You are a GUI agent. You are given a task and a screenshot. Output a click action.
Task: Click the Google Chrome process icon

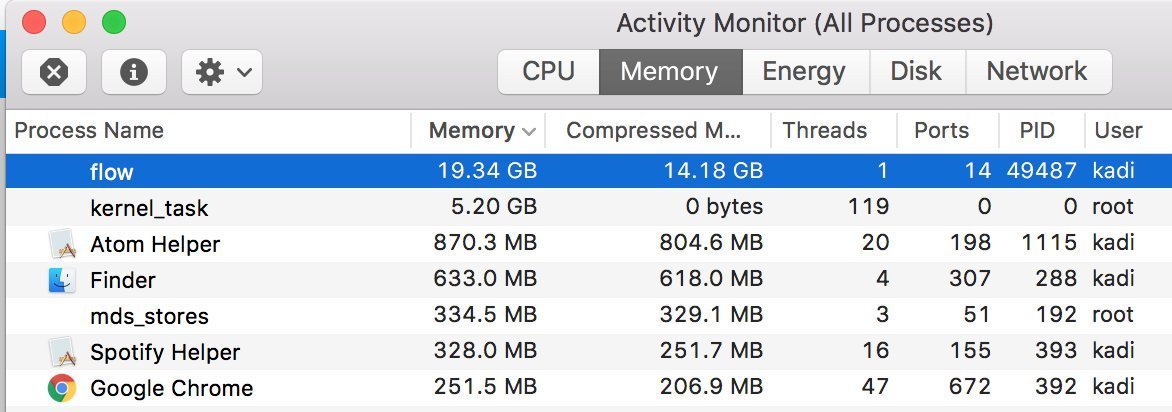(x=62, y=388)
